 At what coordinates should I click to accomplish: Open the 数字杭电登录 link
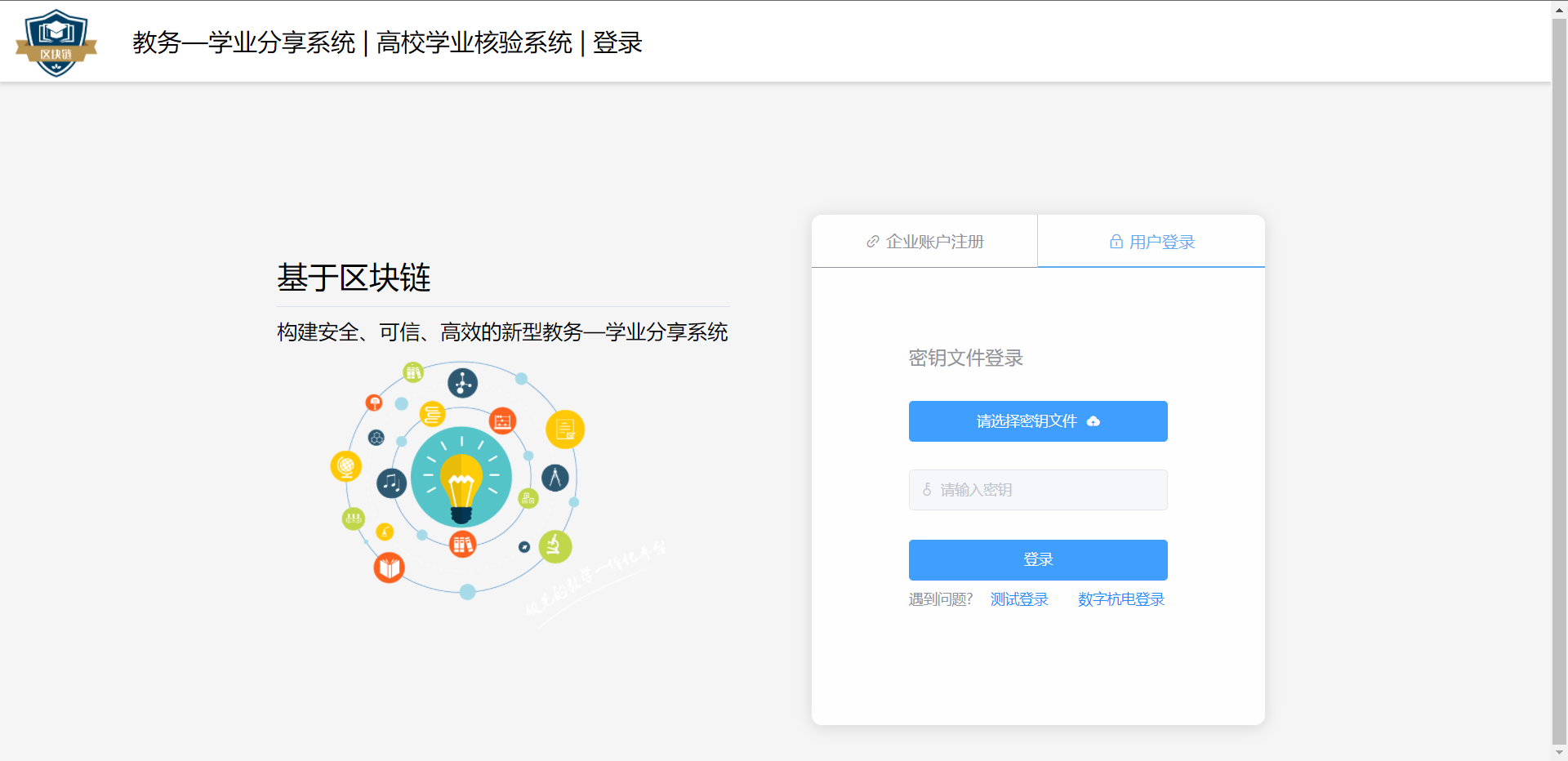pyautogui.click(x=1120, y=599)
